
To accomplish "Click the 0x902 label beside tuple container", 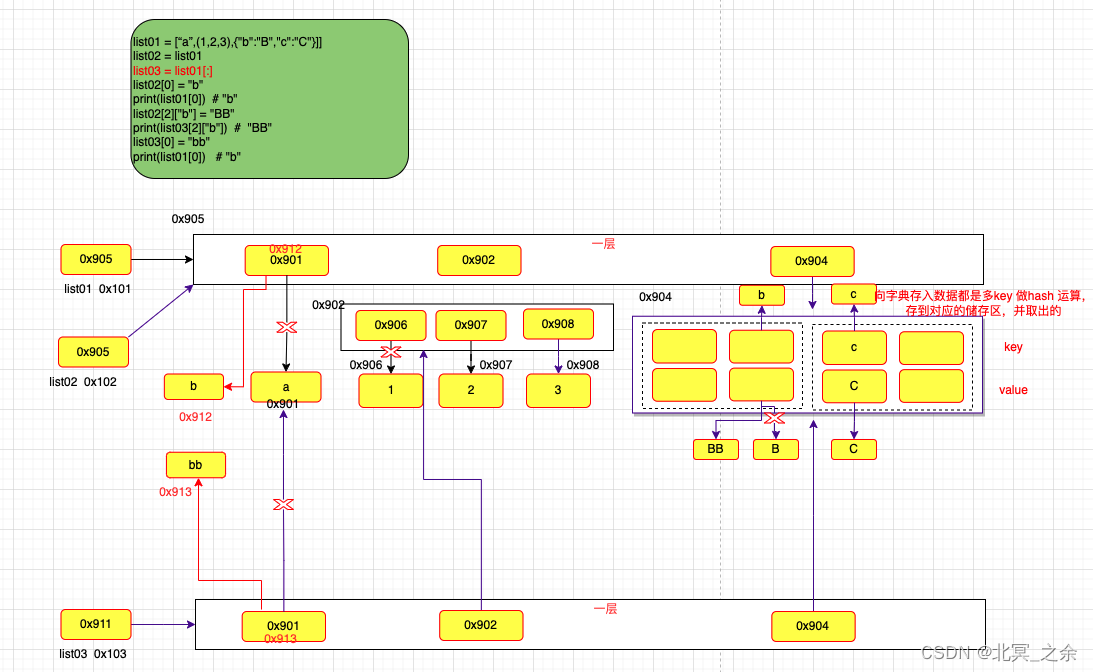I will [x=328, y=305].
